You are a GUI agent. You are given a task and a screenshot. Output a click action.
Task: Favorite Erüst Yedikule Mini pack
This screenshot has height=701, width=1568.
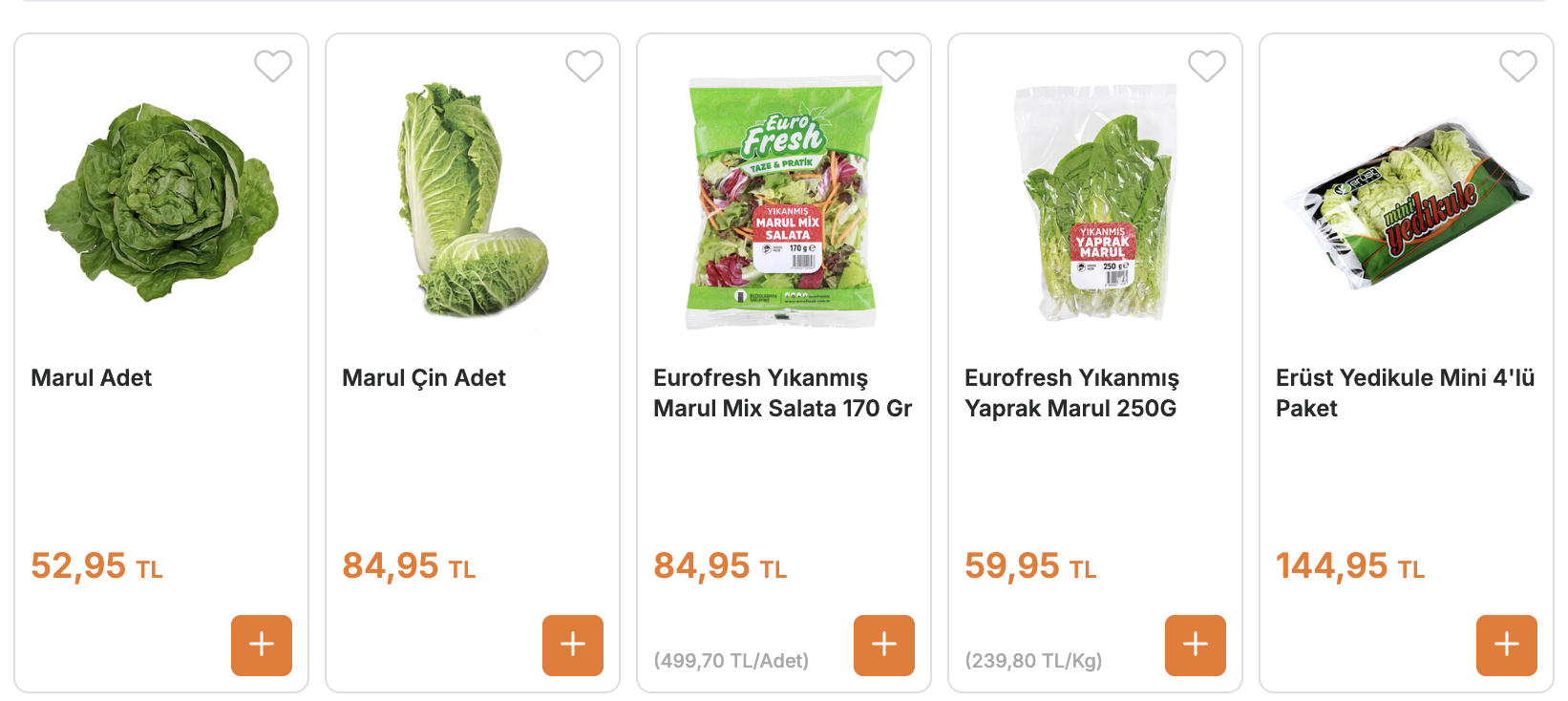(1518, 66)
